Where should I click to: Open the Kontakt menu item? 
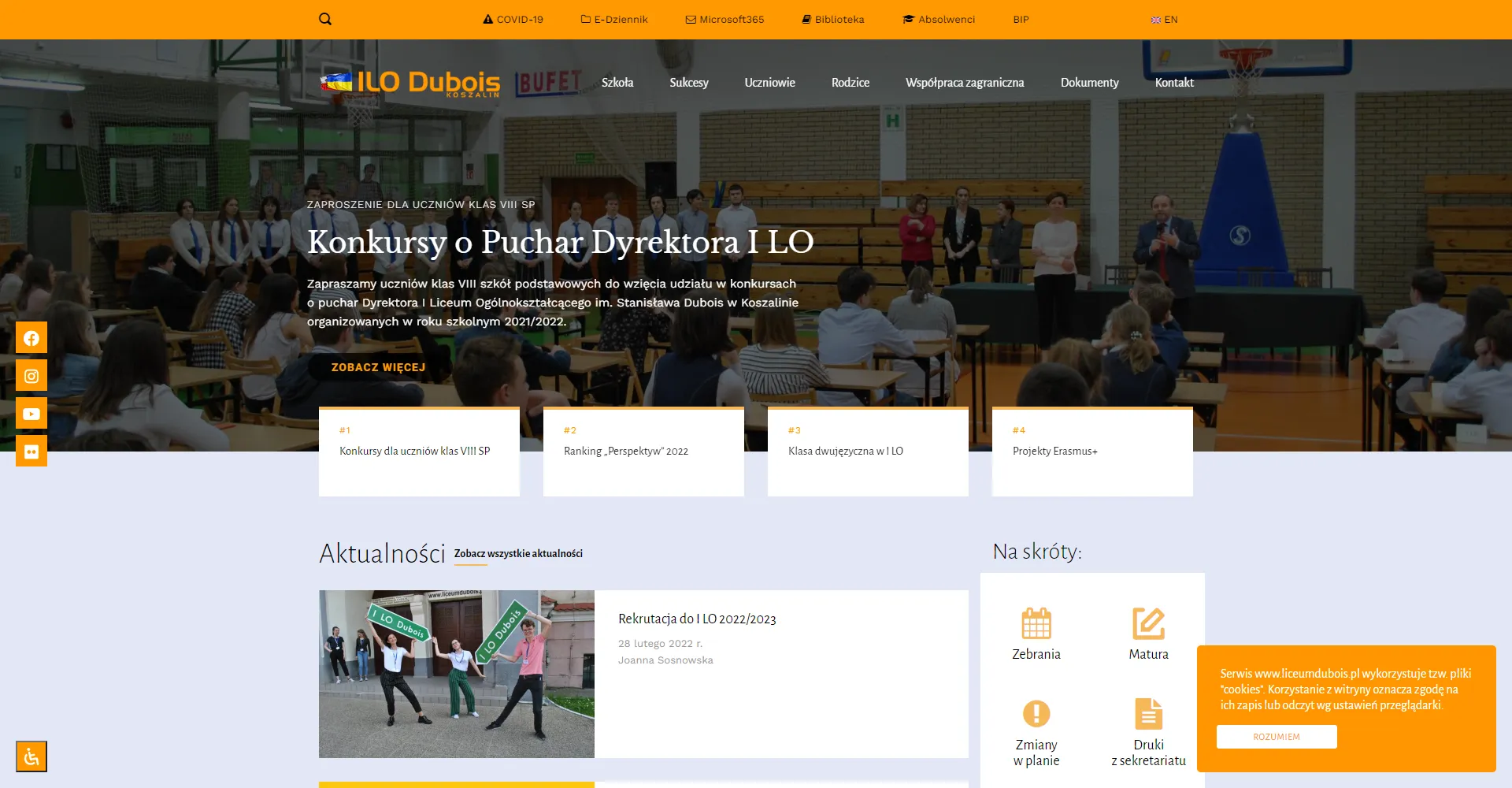point(1174,83)
